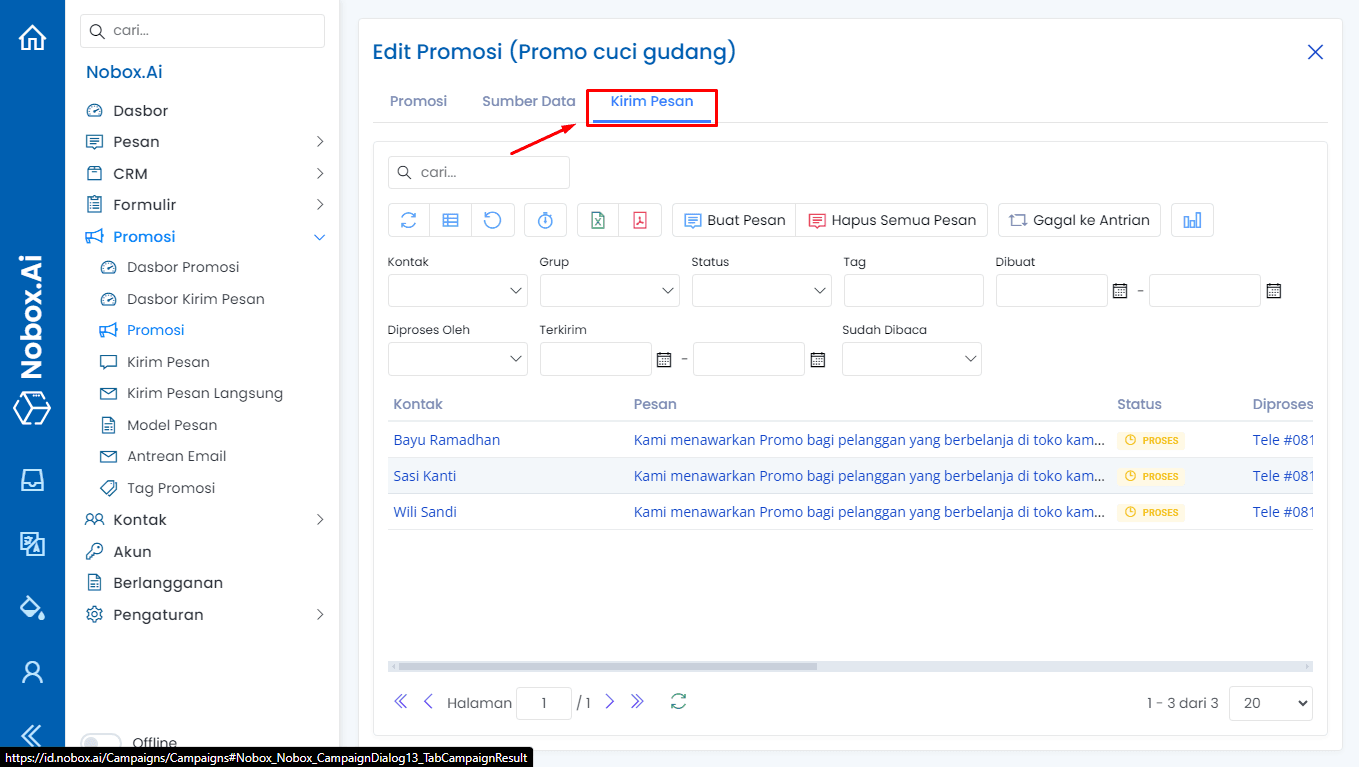Open the Grup filter dropdown

tap(609, 290)
